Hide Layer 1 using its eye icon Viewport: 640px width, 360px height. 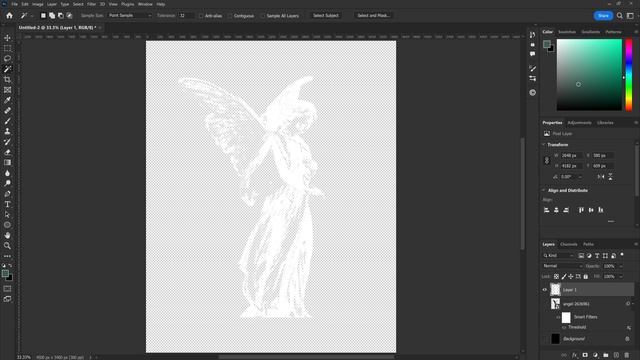pyautogui.click(x=544, y=290)
